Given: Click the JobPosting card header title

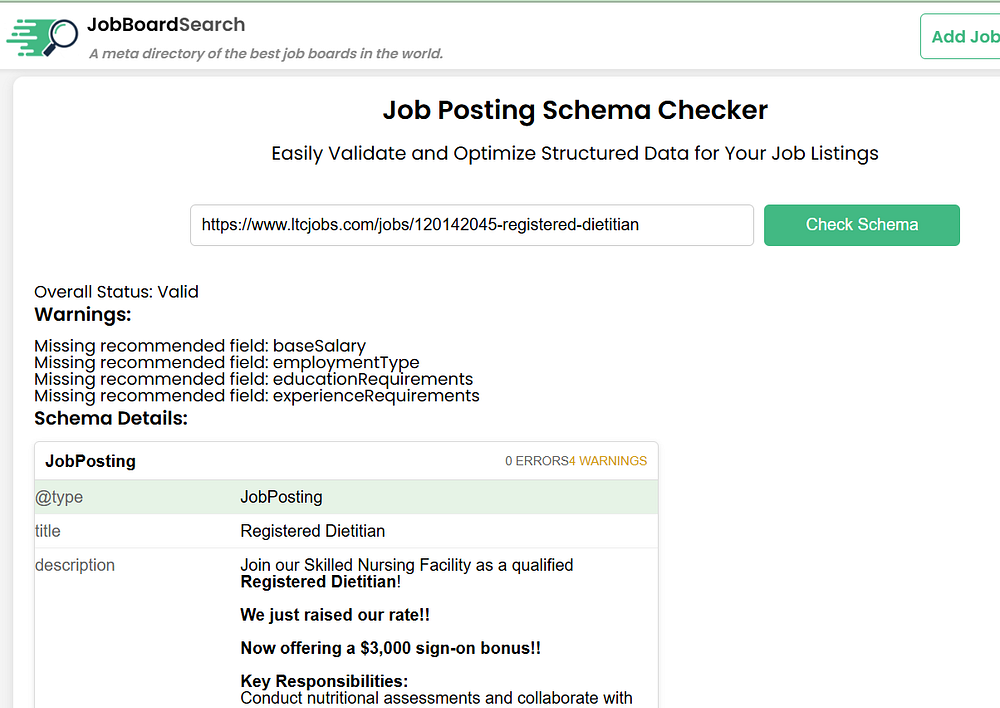Looking at the screenshot, I should click(x=91, y=461).
